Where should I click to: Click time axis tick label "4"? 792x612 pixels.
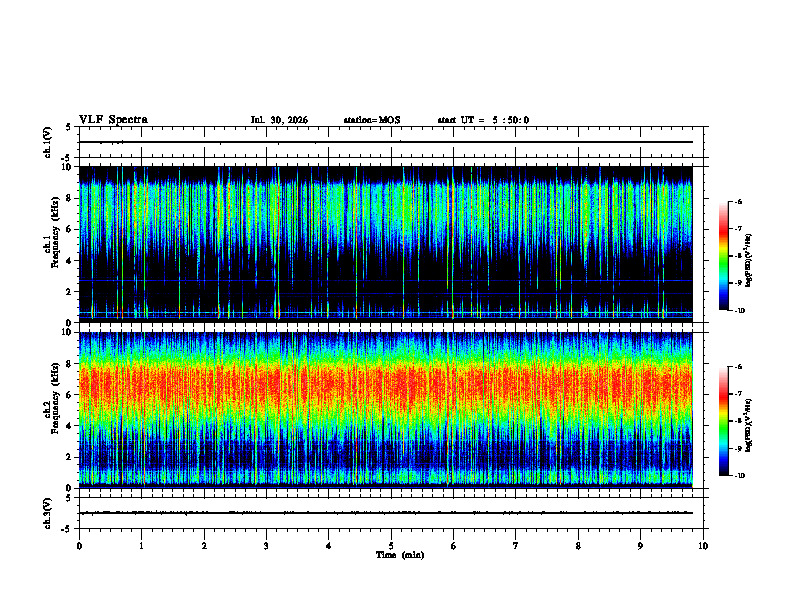tap(329, 546)
